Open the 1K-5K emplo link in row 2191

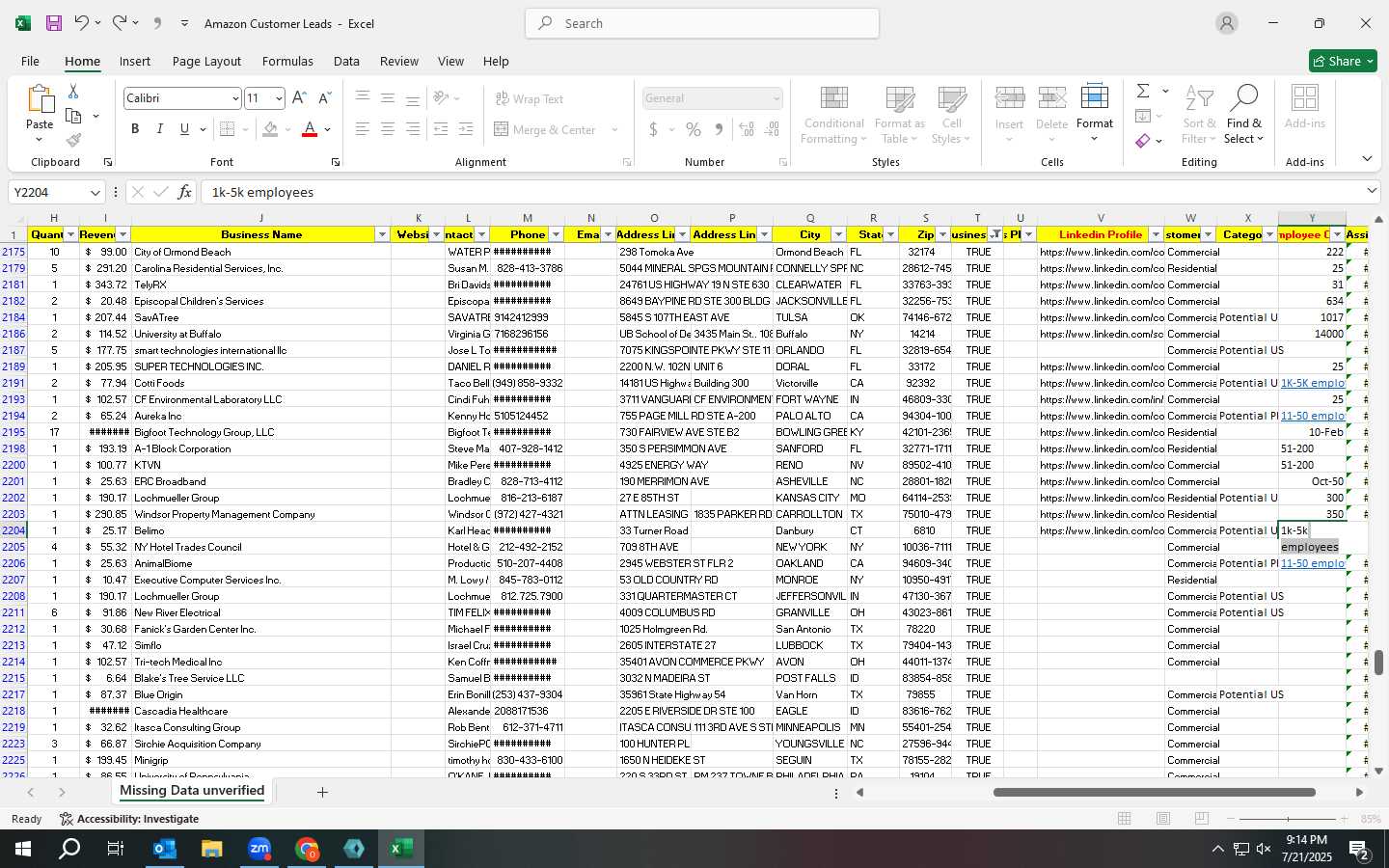pos(1312,383)
